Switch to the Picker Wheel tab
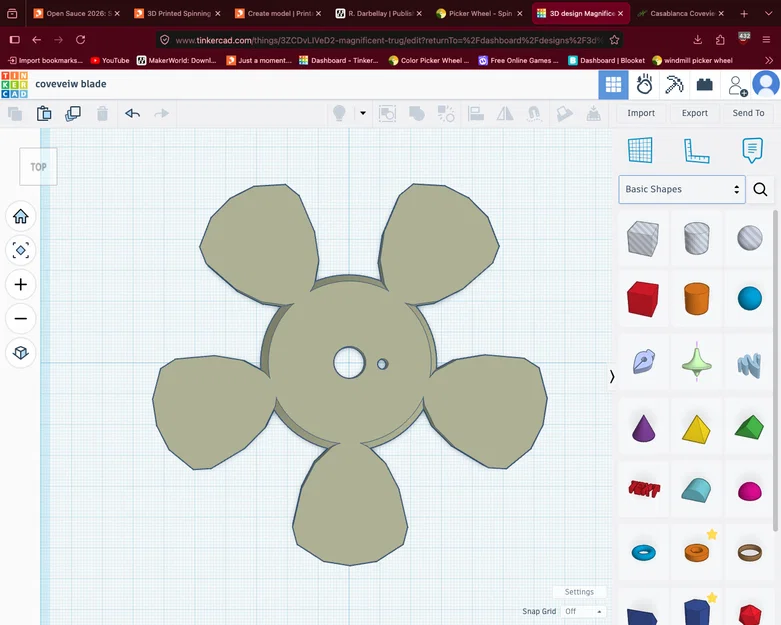Image resolution: width=781 pixels, height=625 pixels. (480, 13)
